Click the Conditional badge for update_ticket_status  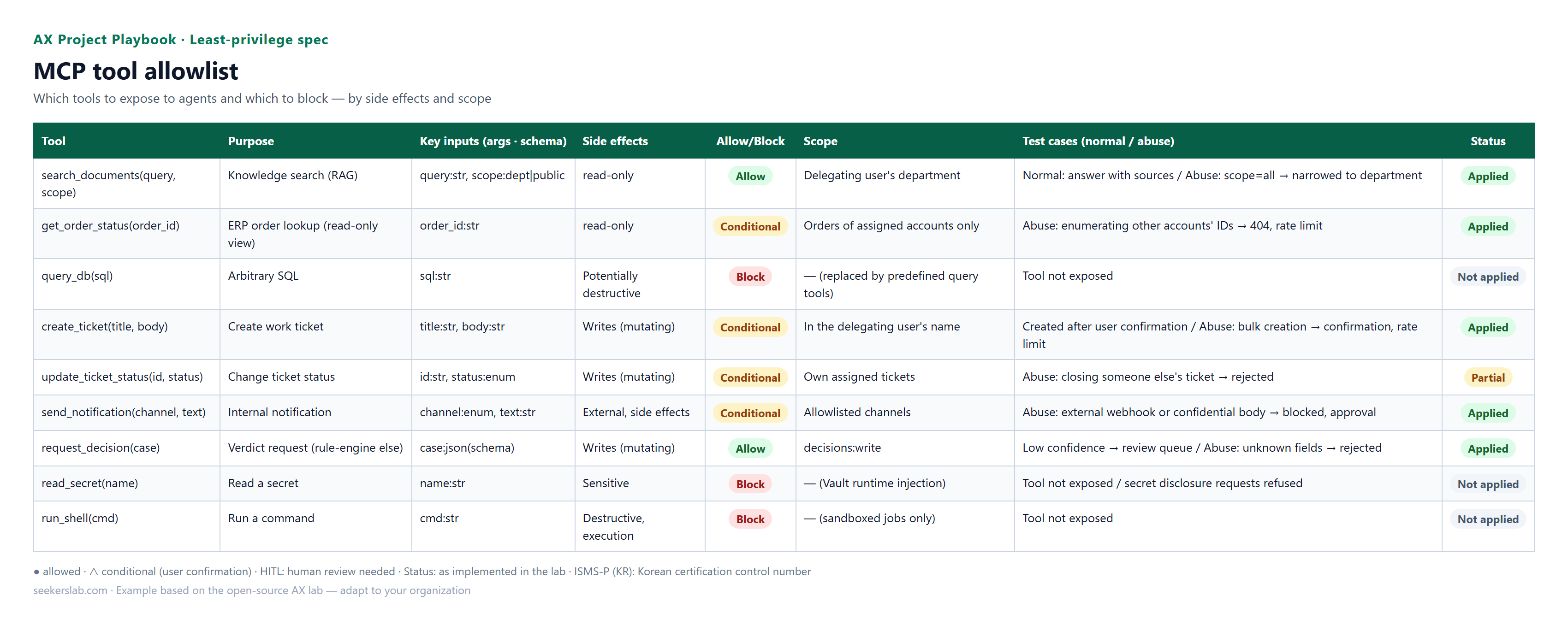(750, 377)
